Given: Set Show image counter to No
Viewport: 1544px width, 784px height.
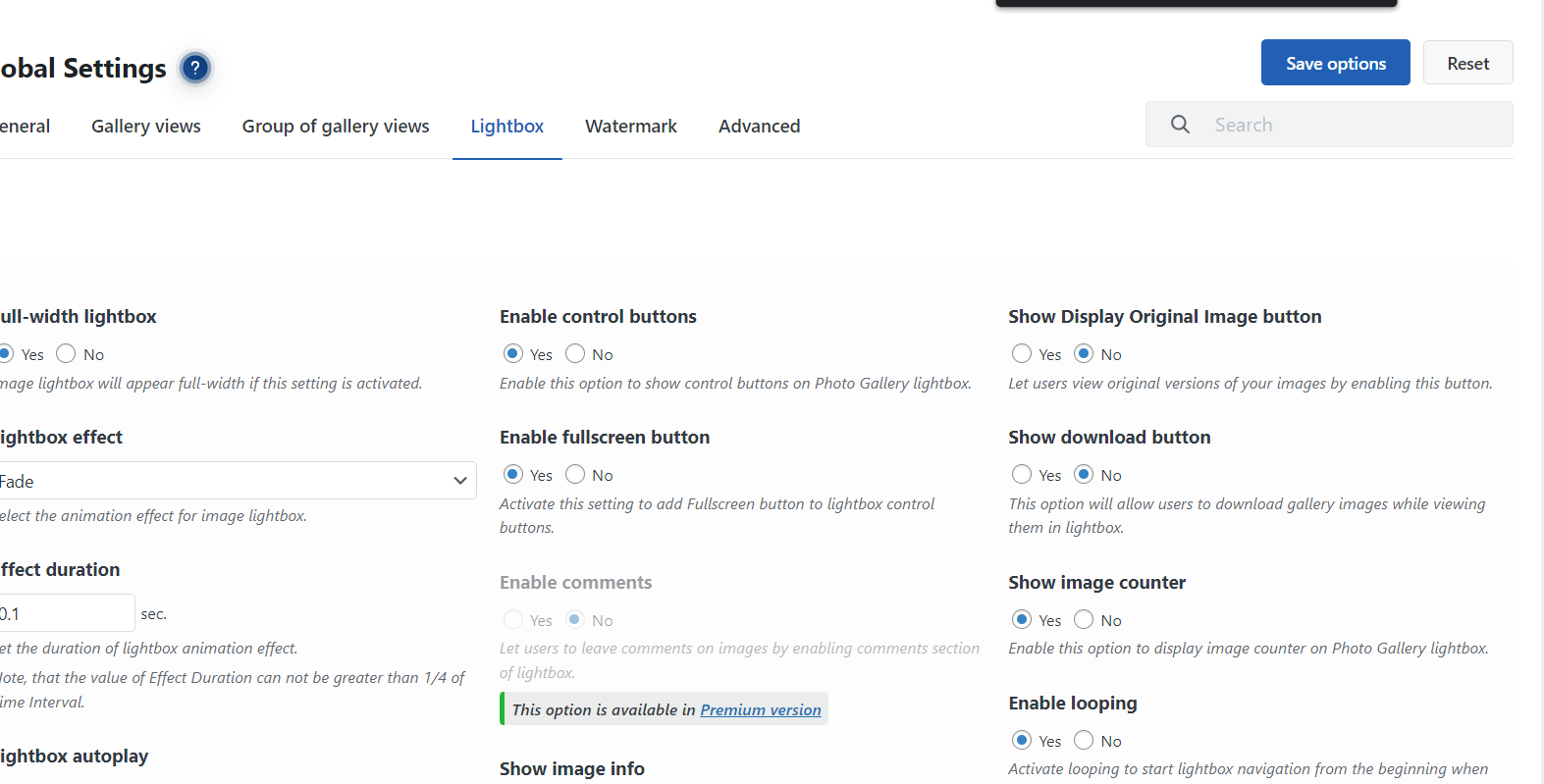Looking at the screenshot, I should (1084, 619).
